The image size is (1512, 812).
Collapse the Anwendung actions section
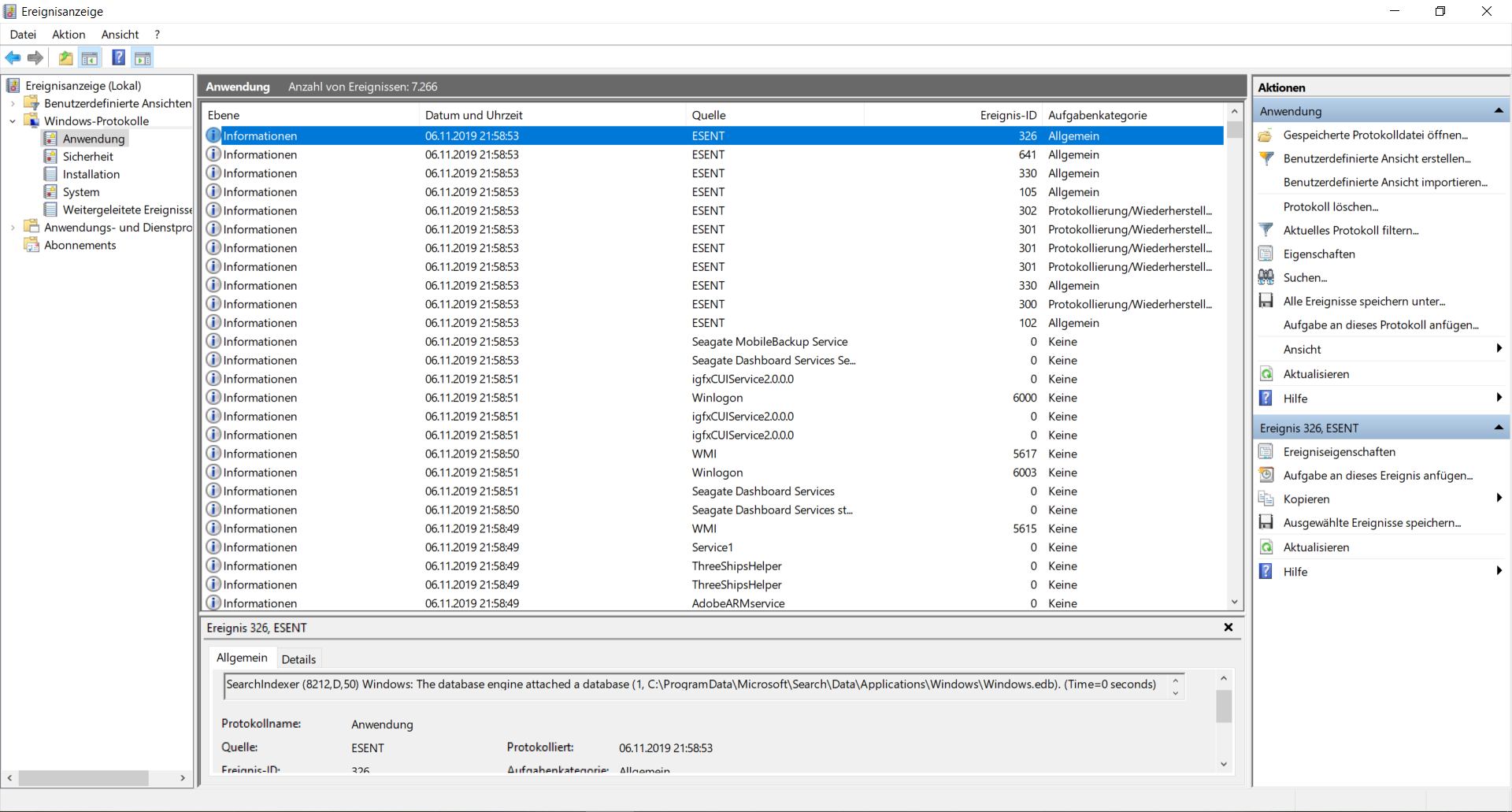point(1499,111)
